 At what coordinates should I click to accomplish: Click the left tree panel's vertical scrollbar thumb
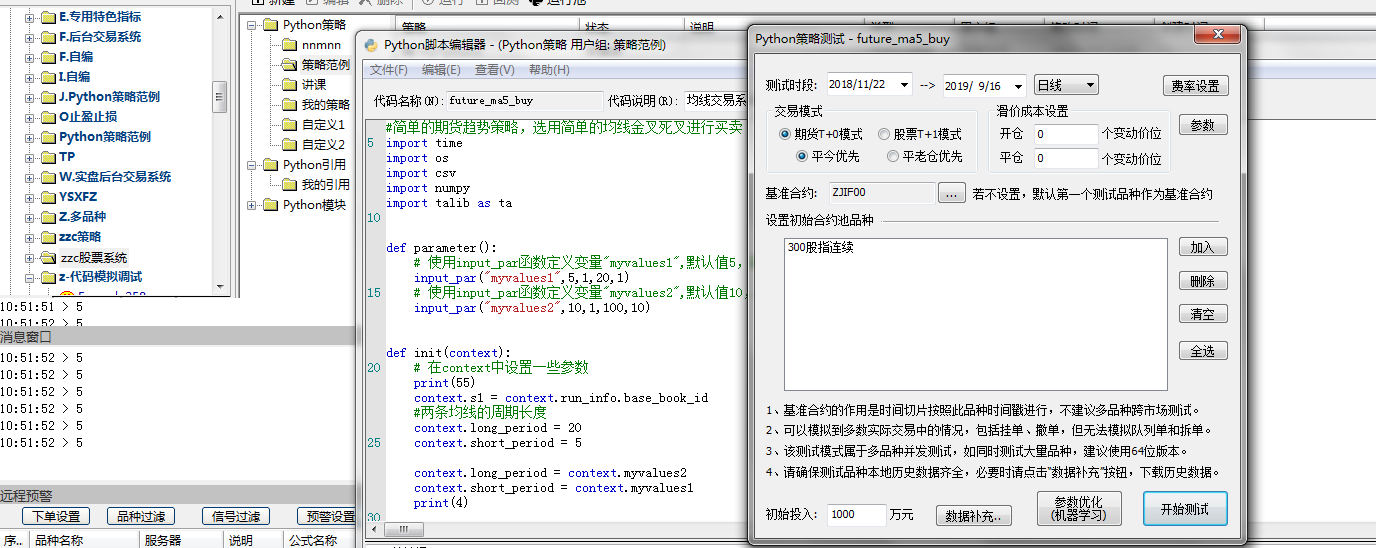(220, 97)
